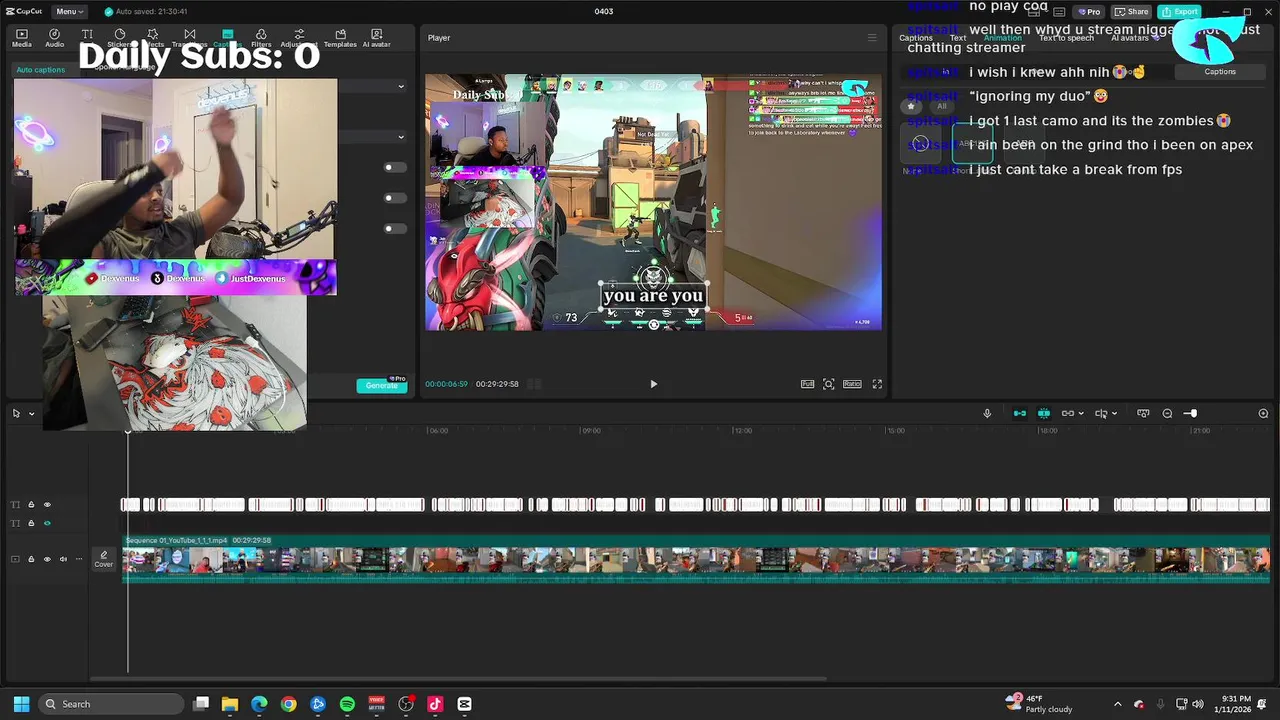The height and width of the screenshot is (720, 1280).
Task: Click the Pro button
Action: 1087,11
